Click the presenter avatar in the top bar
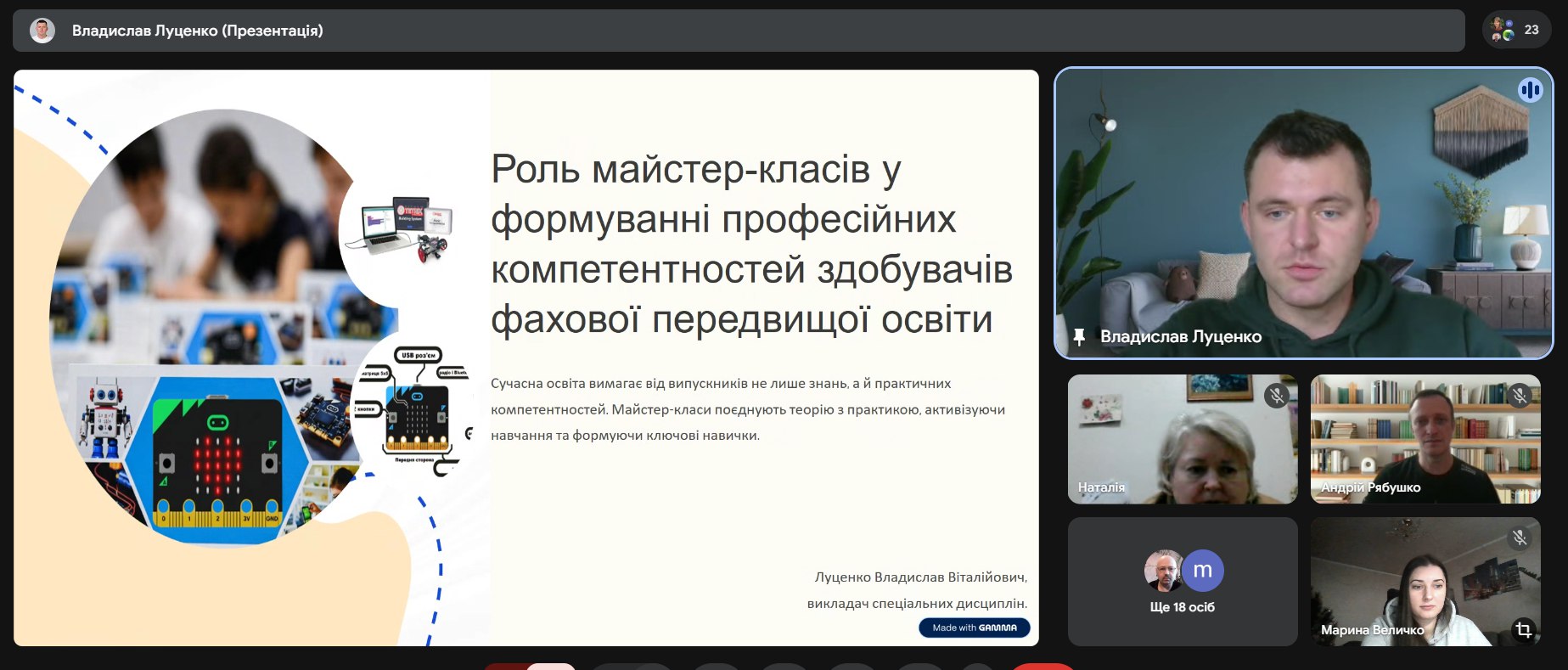 (x=42, y=31)
